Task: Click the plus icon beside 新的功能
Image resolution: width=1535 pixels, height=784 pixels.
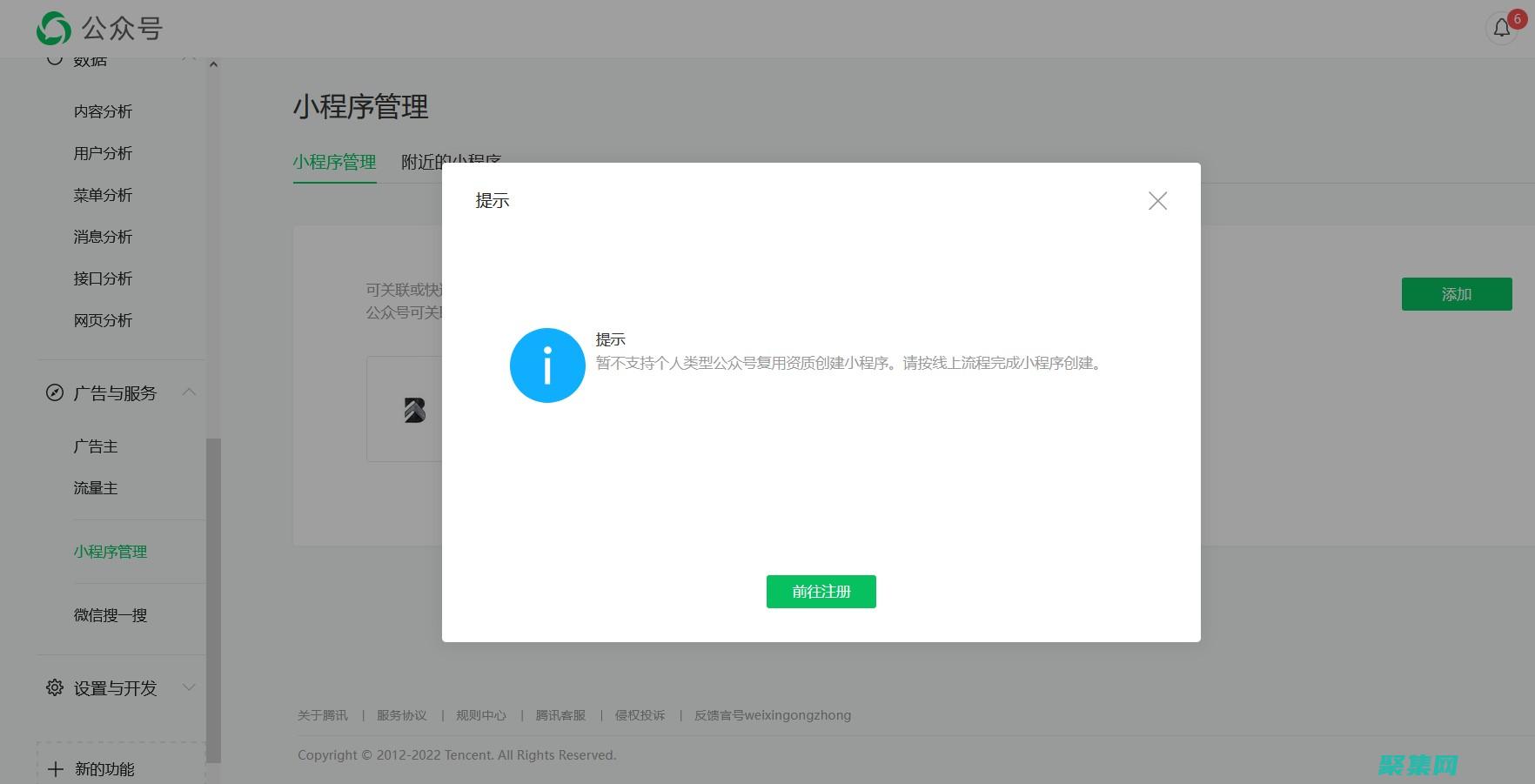Action: coord(56,769)
